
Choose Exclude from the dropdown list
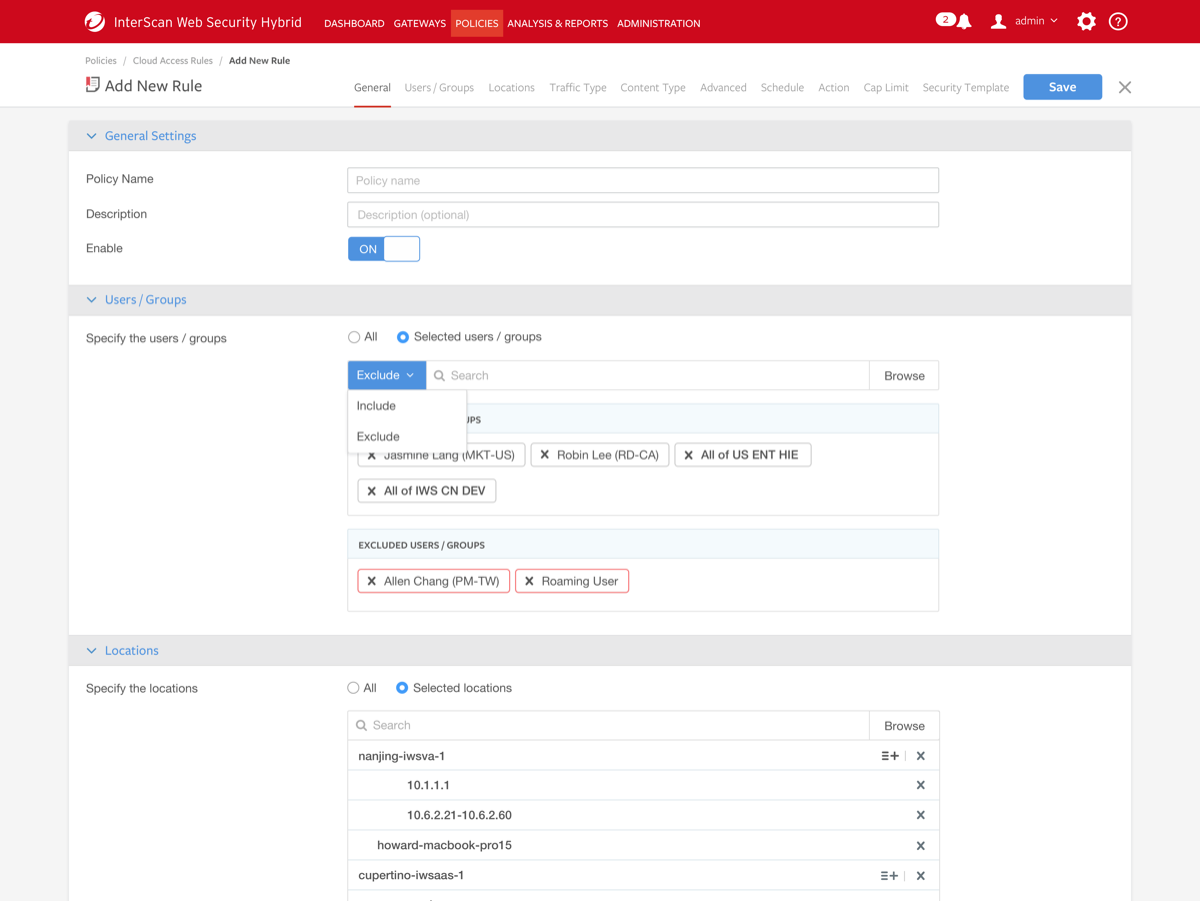tap(407, 437)
